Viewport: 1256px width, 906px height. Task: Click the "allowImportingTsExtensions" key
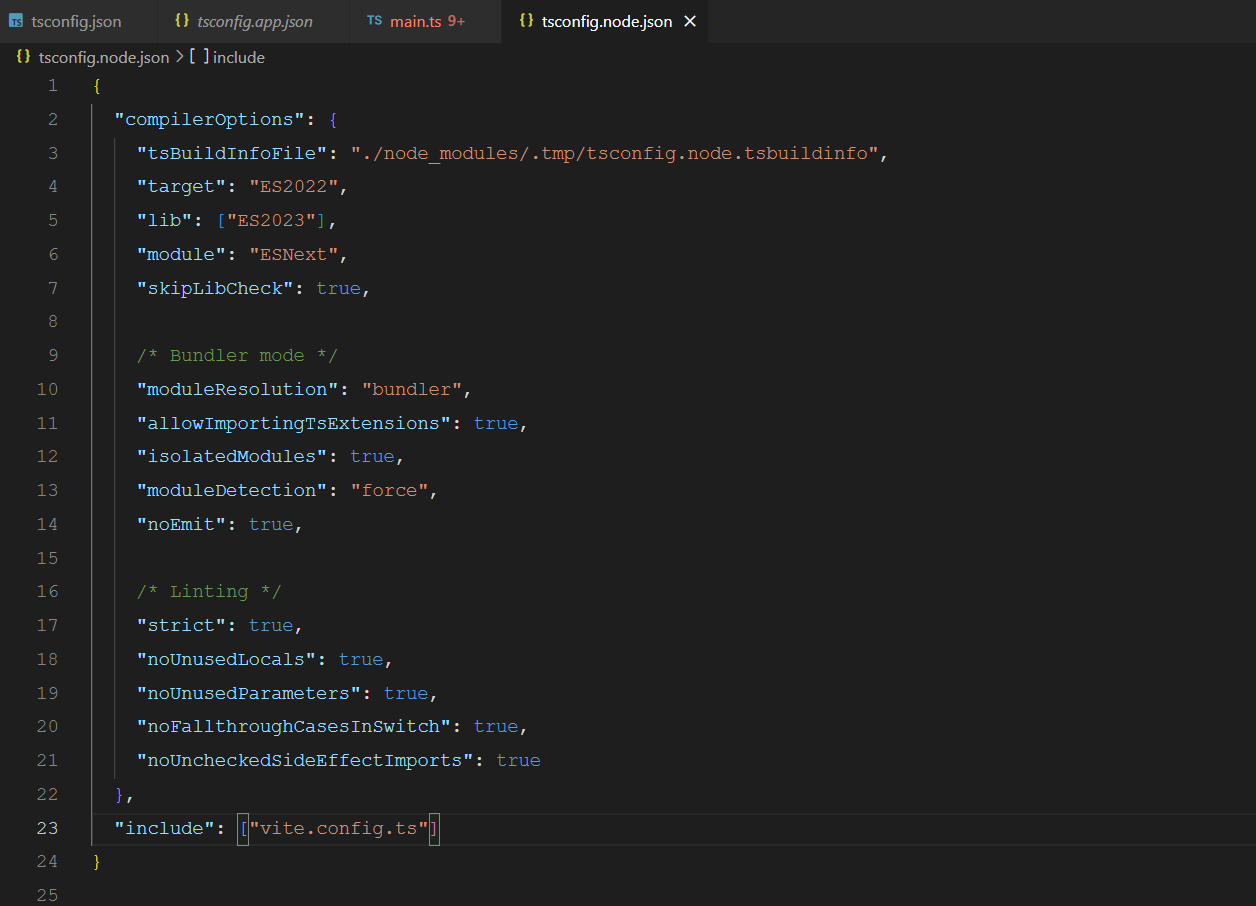point(293,423)
